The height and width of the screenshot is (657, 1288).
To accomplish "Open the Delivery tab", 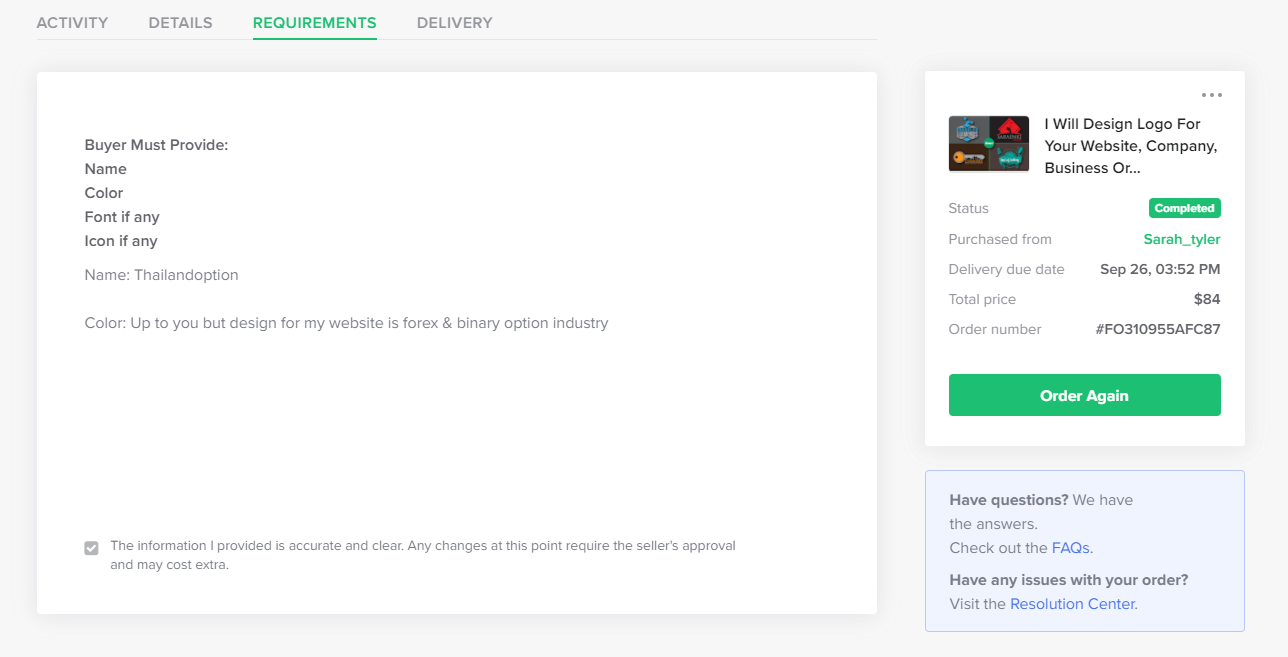I will pyautogui.click(x=455, y=22).
